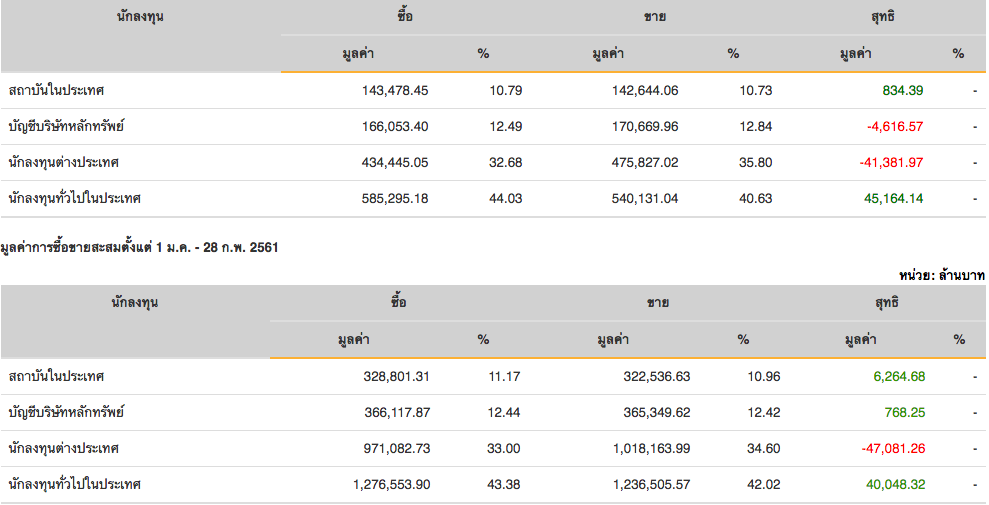The height and width of the screenshot is (505, 989).
Task: Select the red net value -41,381.97
Action: click(890, 163)
